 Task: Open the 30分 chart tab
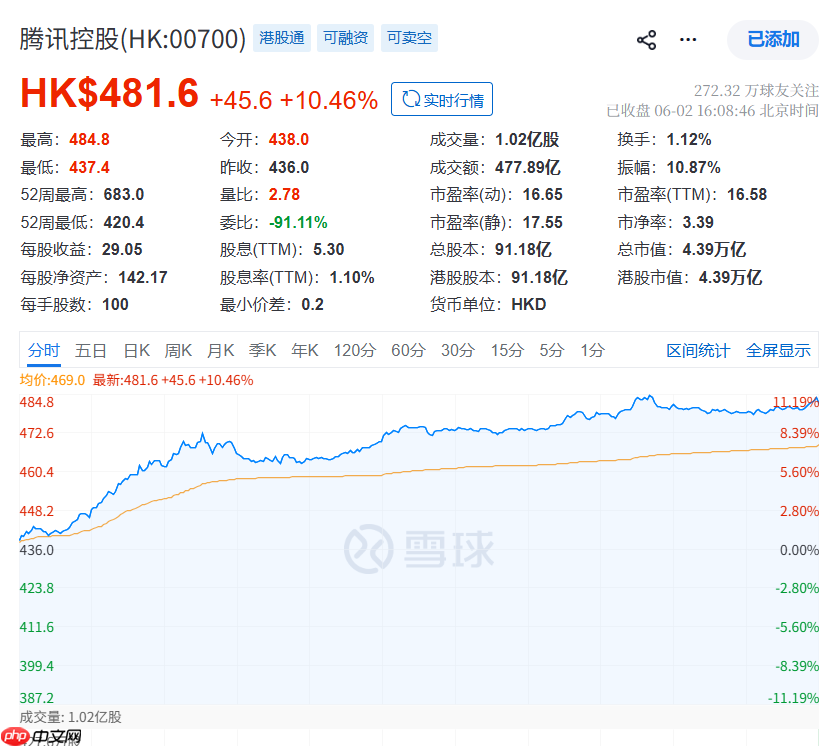pos(458,350)
